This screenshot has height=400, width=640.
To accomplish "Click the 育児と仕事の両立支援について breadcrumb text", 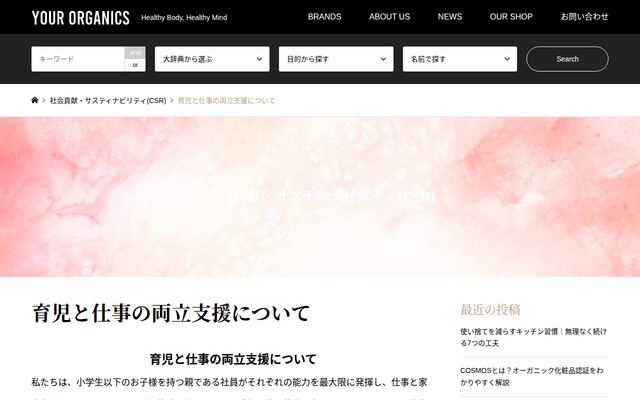I will coord(226,101).
